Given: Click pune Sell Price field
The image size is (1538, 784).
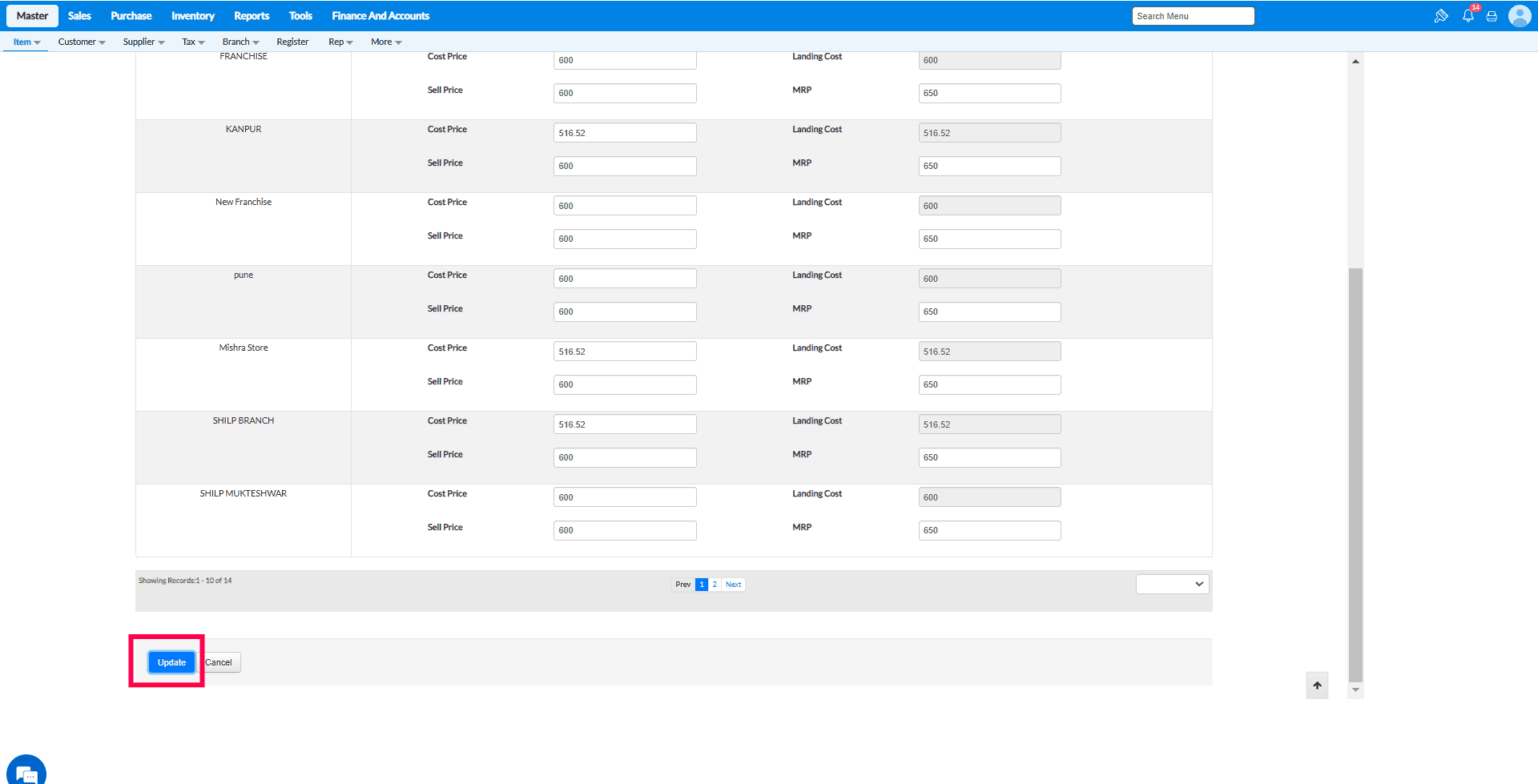Looking at the screenshot, I should point(625,312).
